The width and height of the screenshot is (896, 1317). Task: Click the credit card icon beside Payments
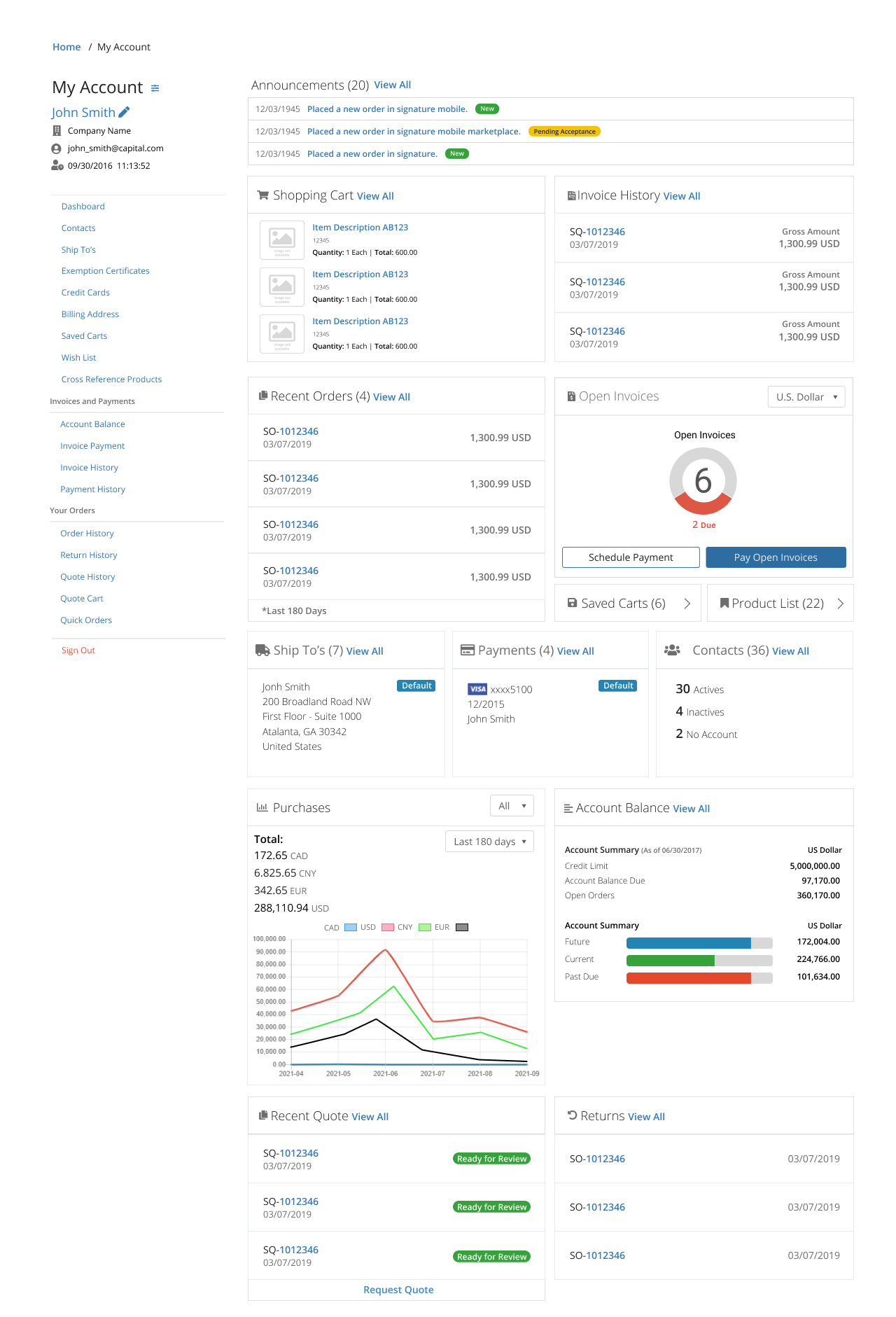(467, 650)
